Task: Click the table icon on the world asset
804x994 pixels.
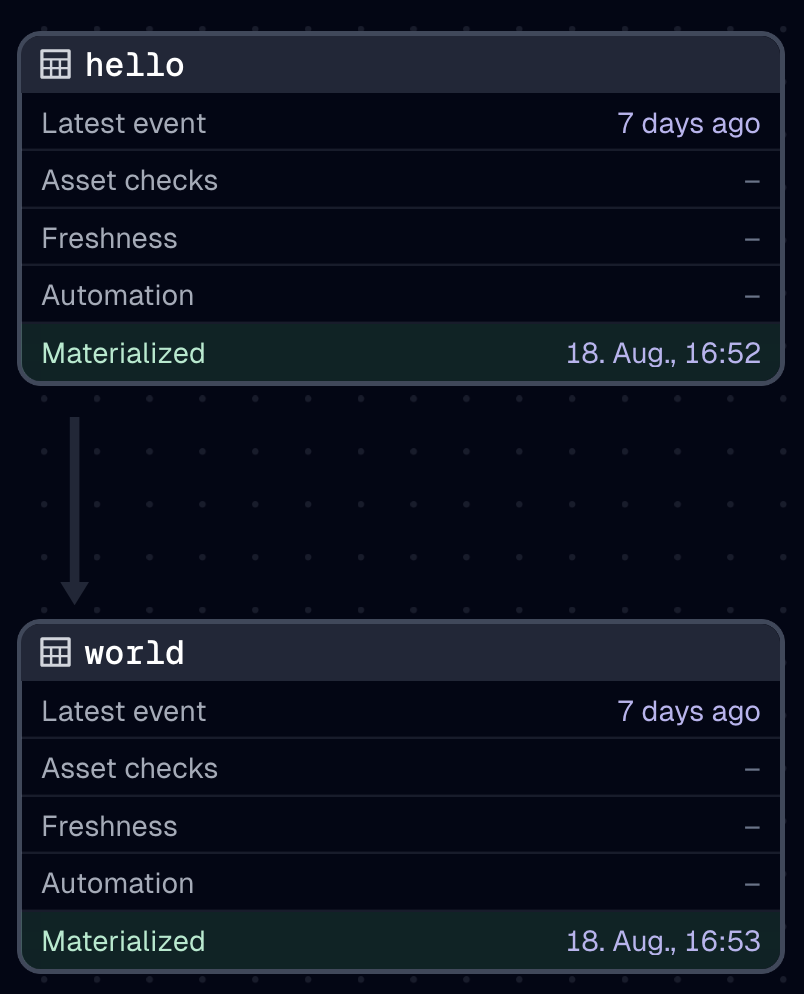Action: [x=56, y=653]
